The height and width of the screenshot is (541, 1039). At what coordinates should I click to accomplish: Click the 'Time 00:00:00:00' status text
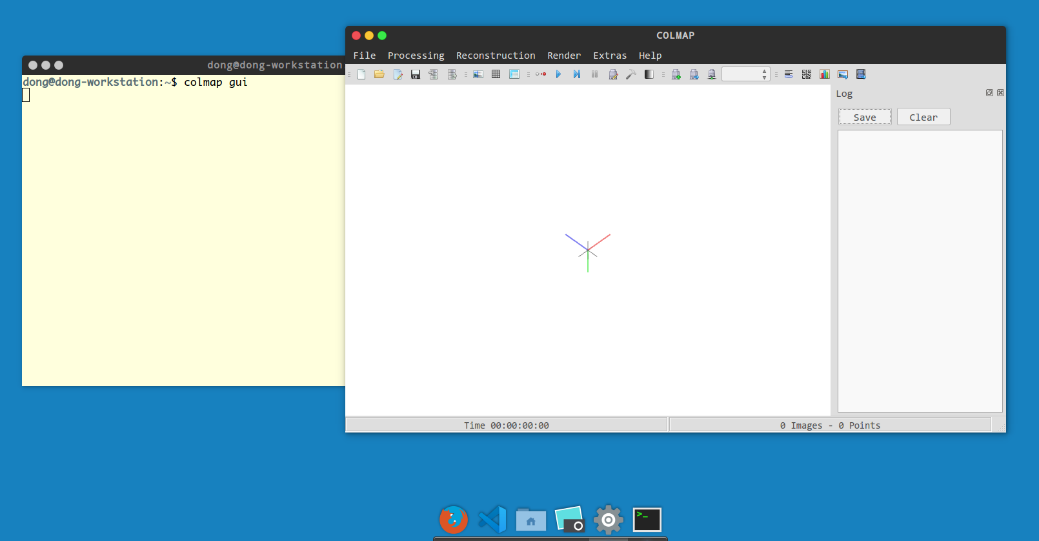pyautogui.click(x=506, y=426)
